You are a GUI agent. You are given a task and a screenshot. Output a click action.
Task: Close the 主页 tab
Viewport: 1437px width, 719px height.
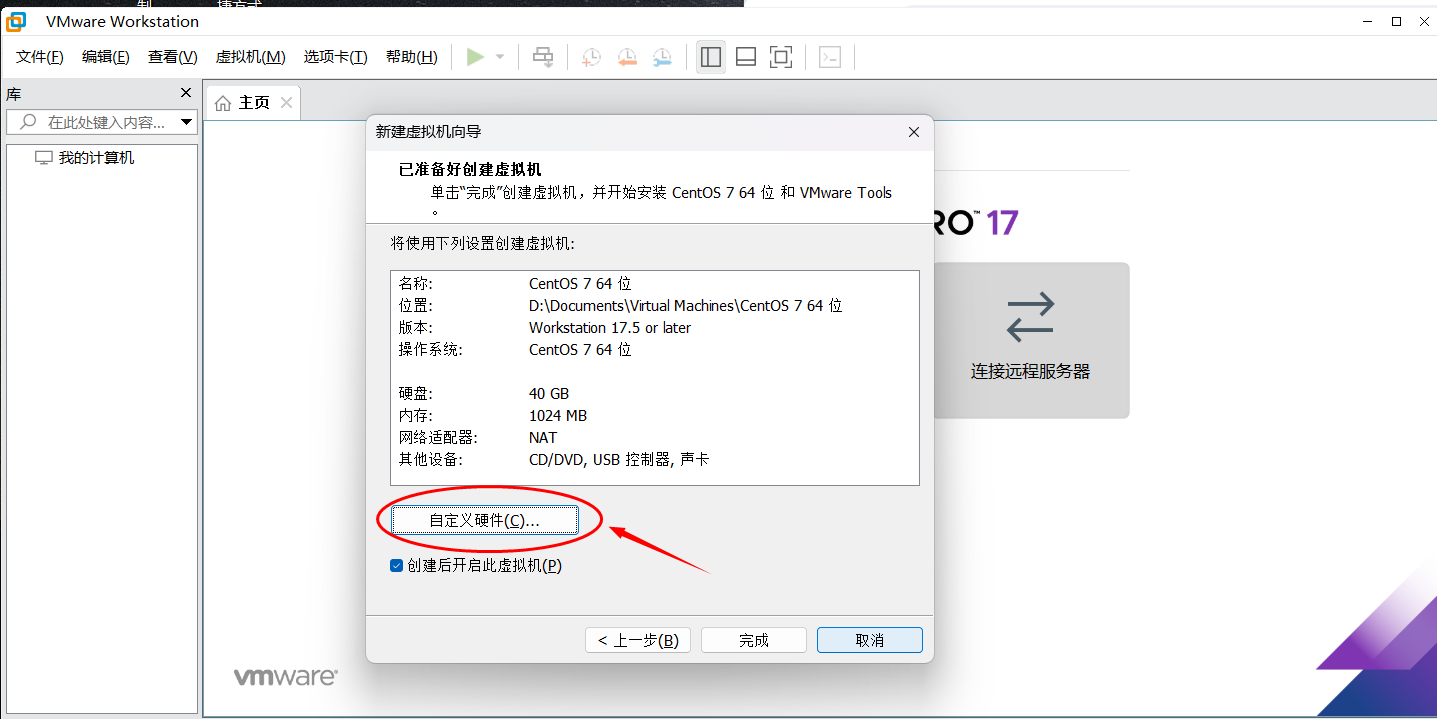tap(287, 102)
